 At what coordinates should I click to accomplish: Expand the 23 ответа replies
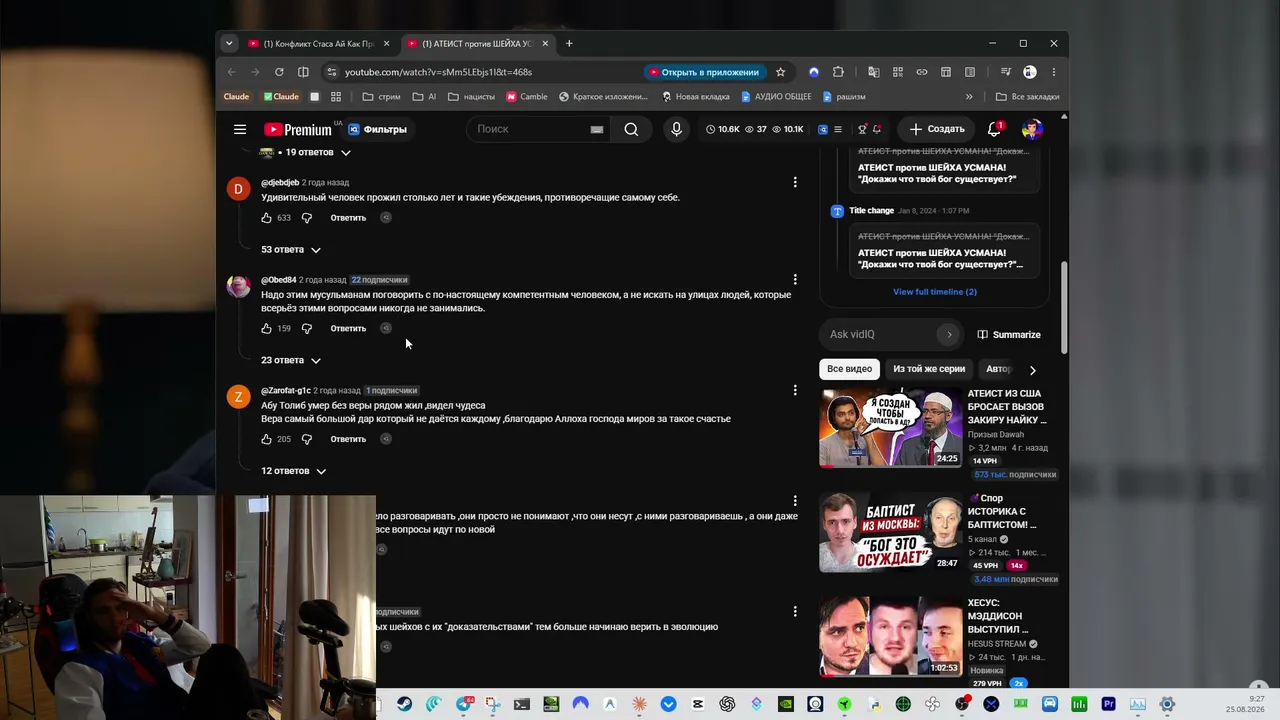pyautogui.click(x=291, y=360)
